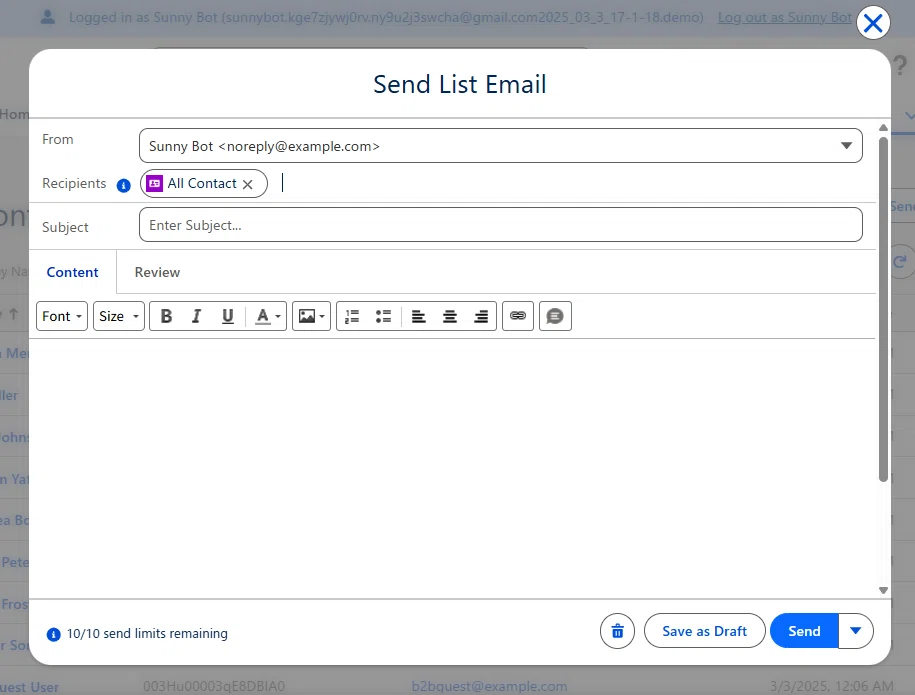Open the text color picker

[268, 316]
